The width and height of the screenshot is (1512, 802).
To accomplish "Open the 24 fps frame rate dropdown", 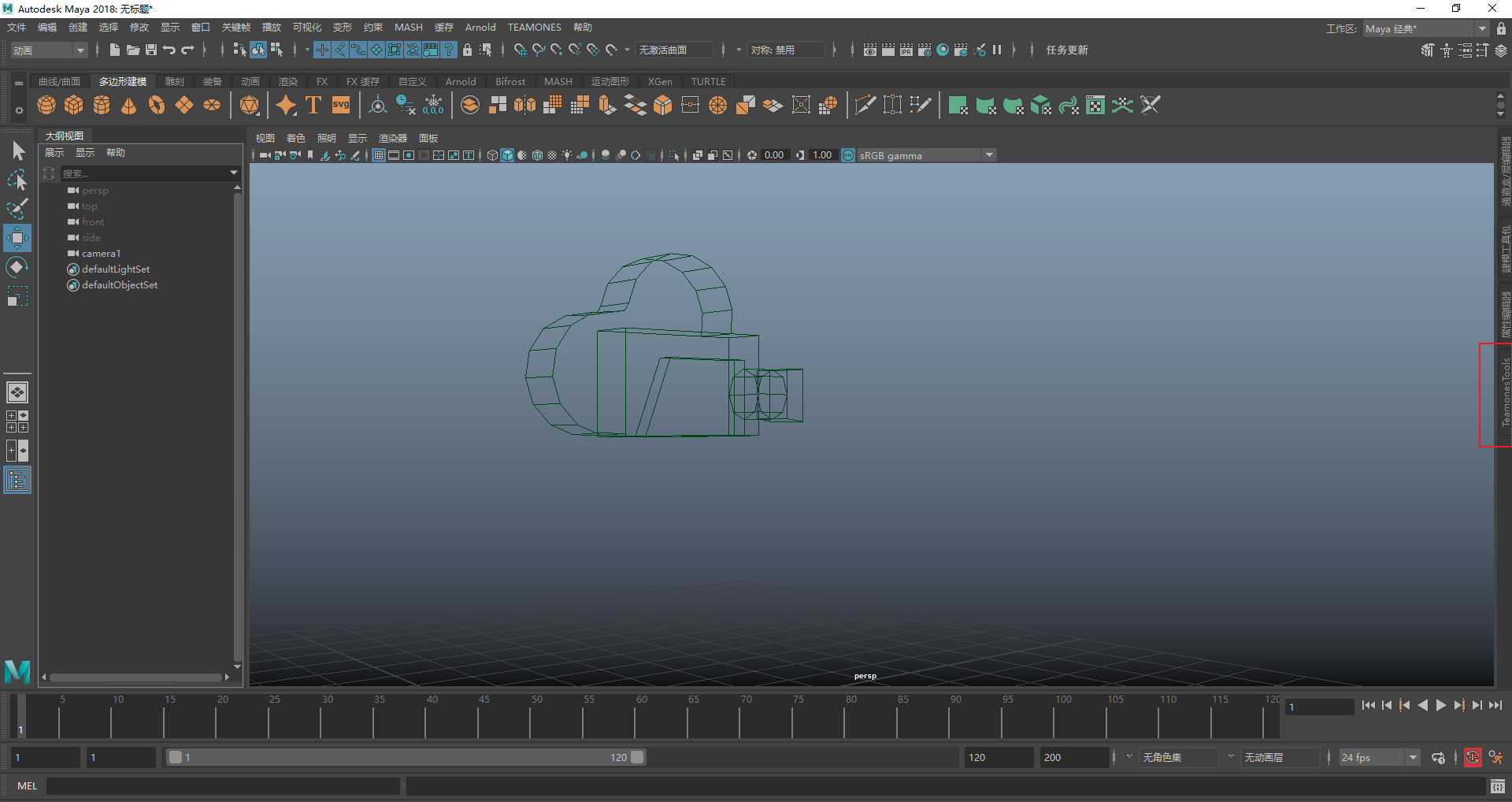I will tap(1413, 758).
